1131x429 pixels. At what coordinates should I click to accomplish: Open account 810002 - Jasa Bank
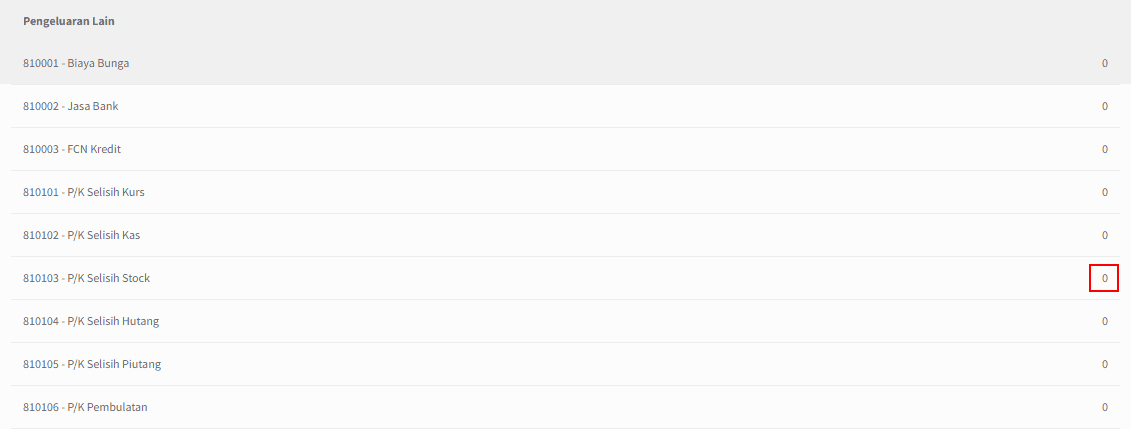pyautogui.click(x=71, y=106)
